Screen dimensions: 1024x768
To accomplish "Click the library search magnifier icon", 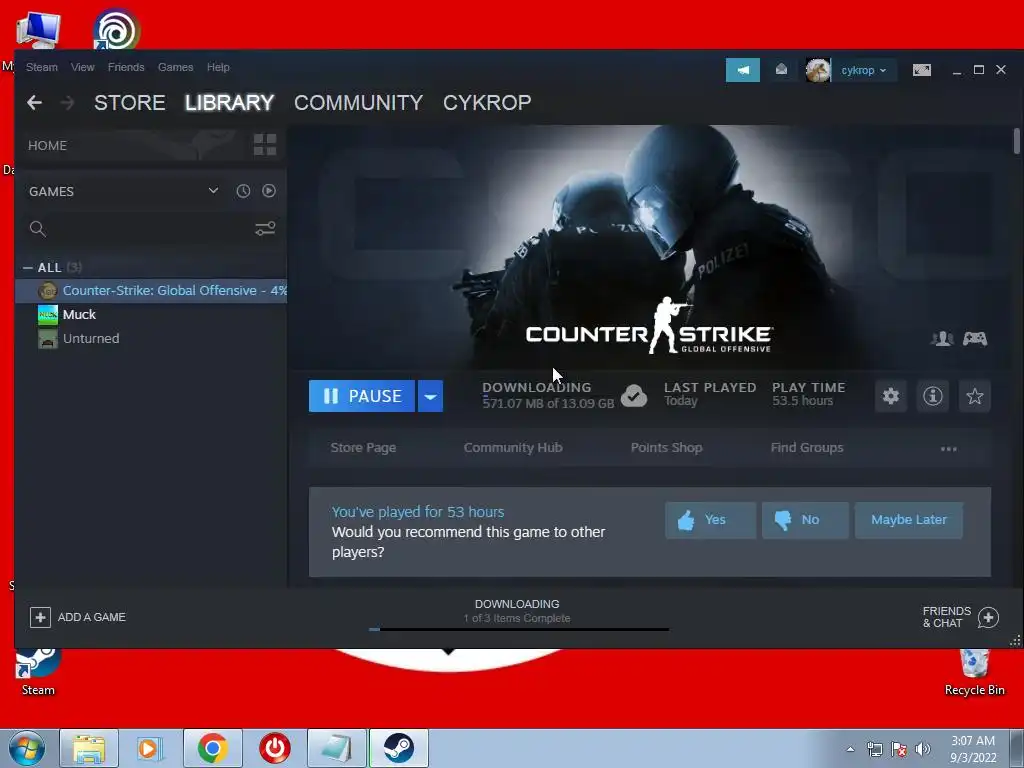I will [x=38, y=229].
